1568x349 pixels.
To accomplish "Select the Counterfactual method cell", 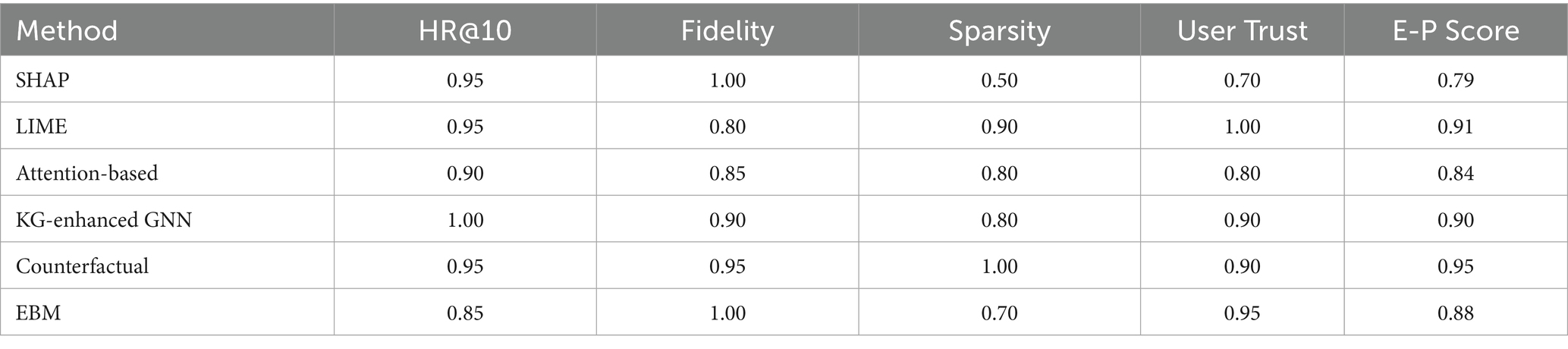I will coord(82,266).
